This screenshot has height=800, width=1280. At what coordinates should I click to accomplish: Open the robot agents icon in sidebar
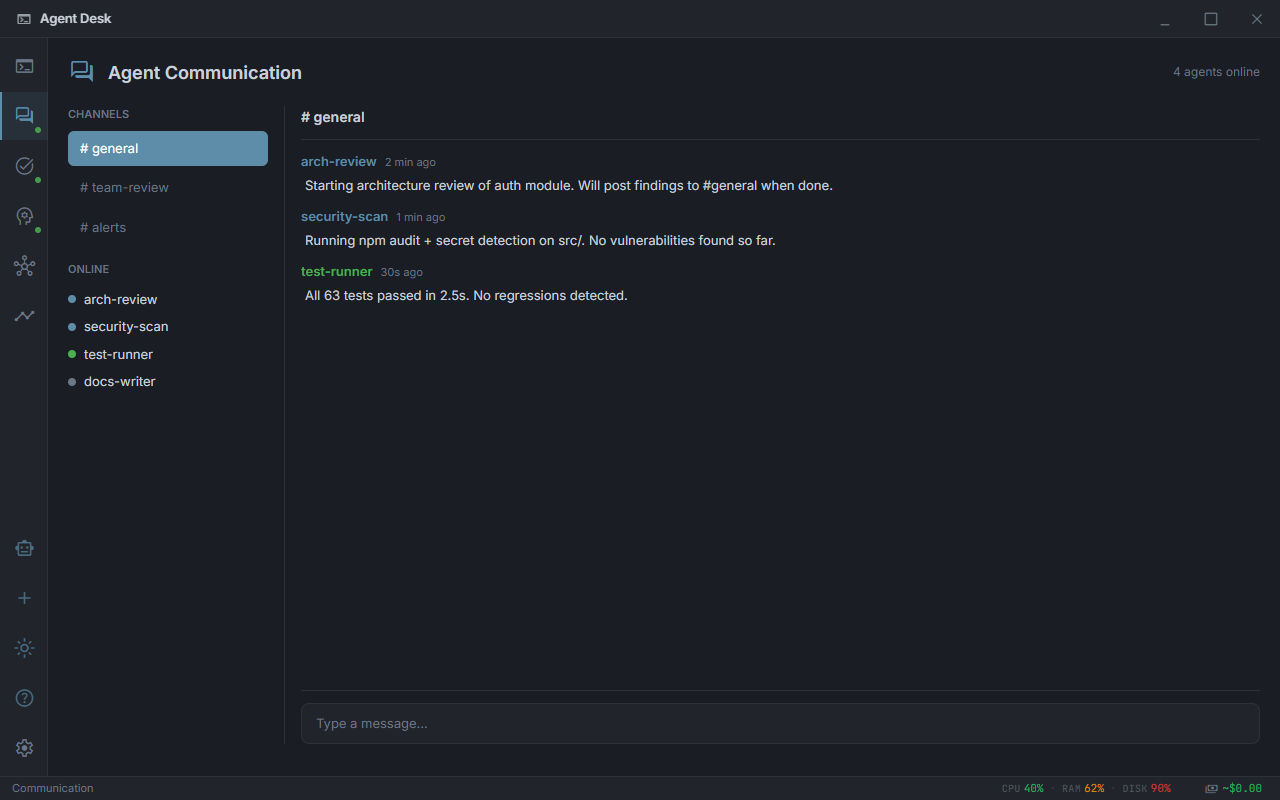coord(24,548)
